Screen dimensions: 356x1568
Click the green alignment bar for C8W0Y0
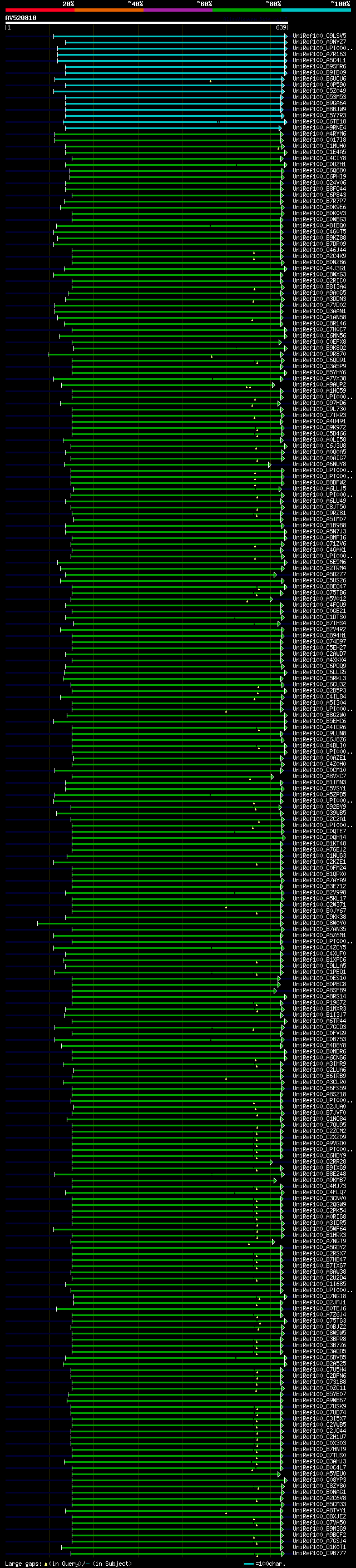160,923
